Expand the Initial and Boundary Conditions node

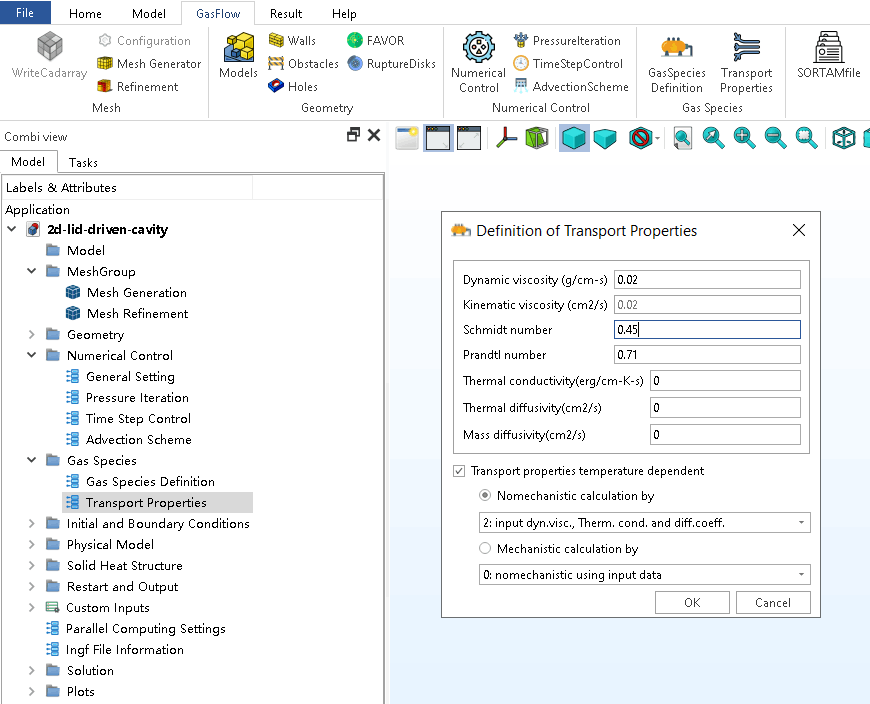point(32,524)
